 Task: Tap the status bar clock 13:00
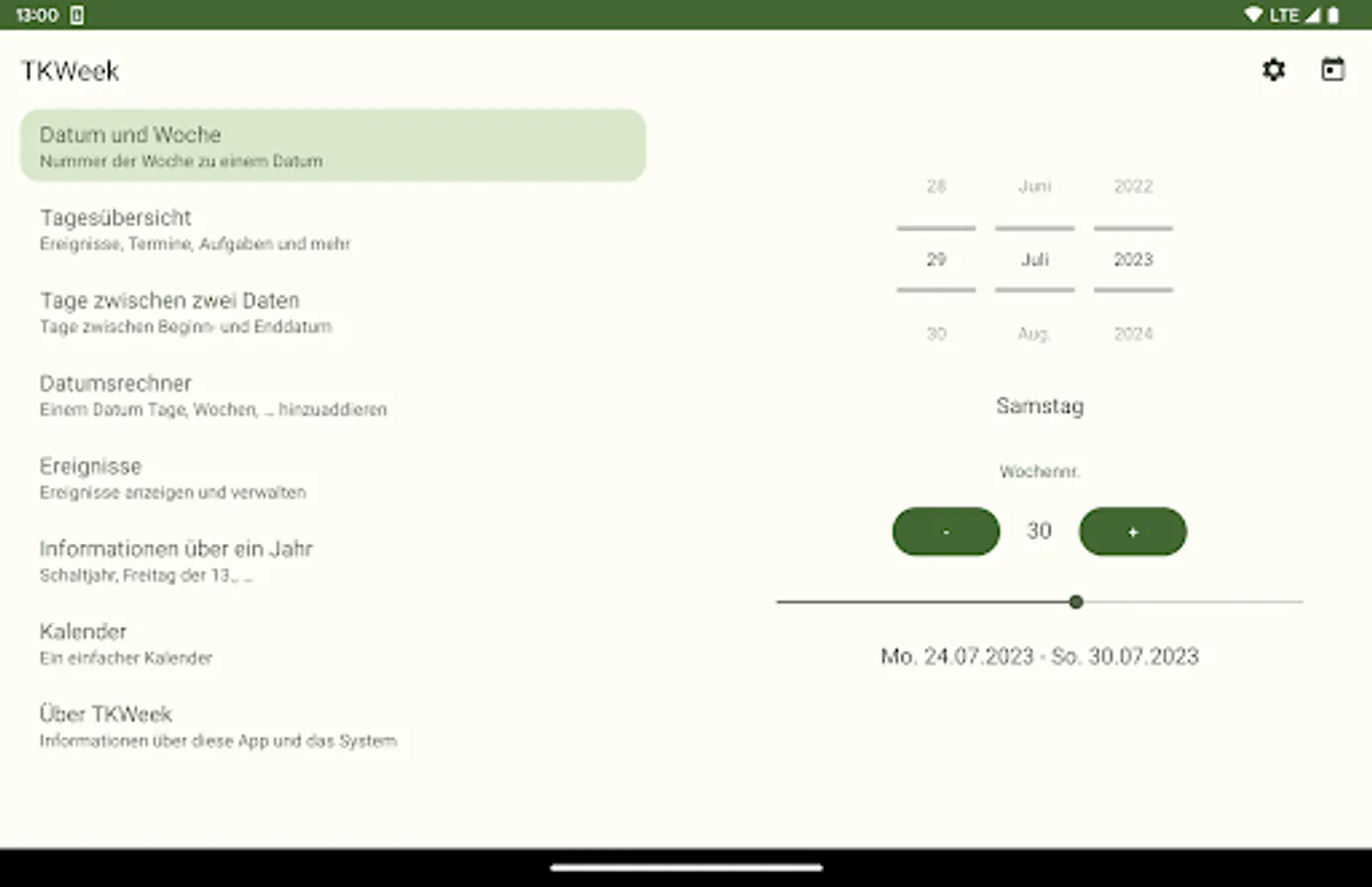click(x=37, y=15)
